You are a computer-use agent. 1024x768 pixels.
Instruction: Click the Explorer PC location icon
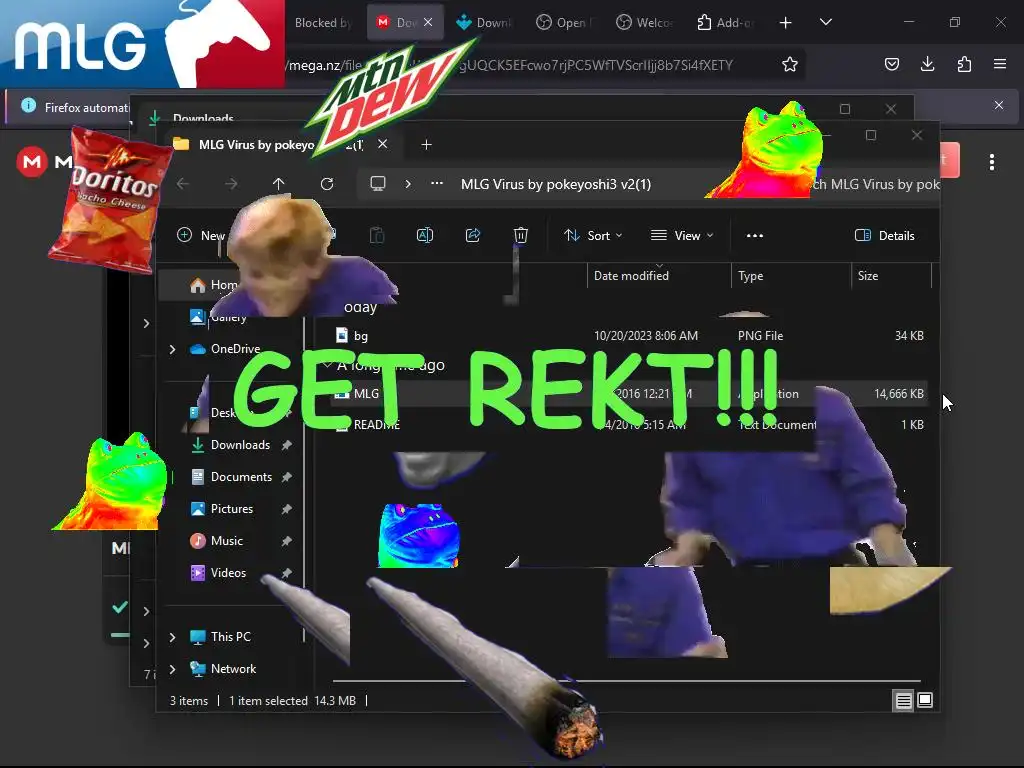point(377,184)
